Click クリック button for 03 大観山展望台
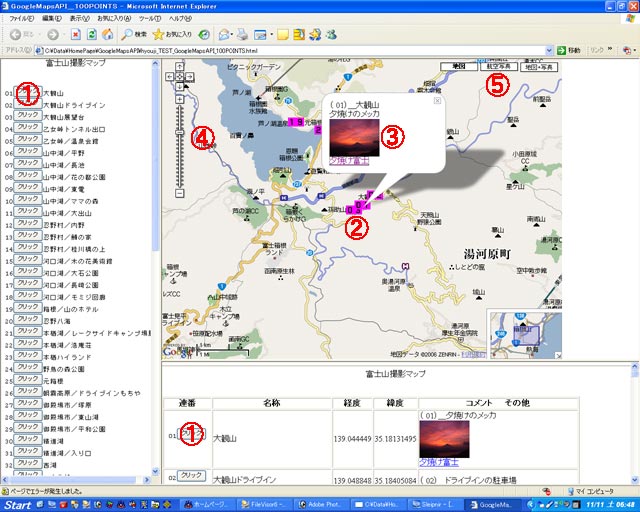The width and height of the screenshot is (640, 512). pyautogui.click(x=28, y=116)
